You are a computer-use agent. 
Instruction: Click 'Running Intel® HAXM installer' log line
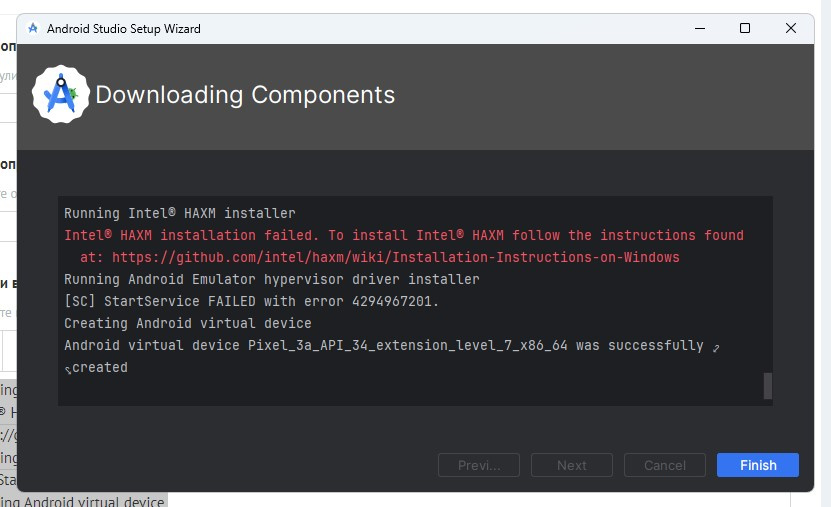180,213
